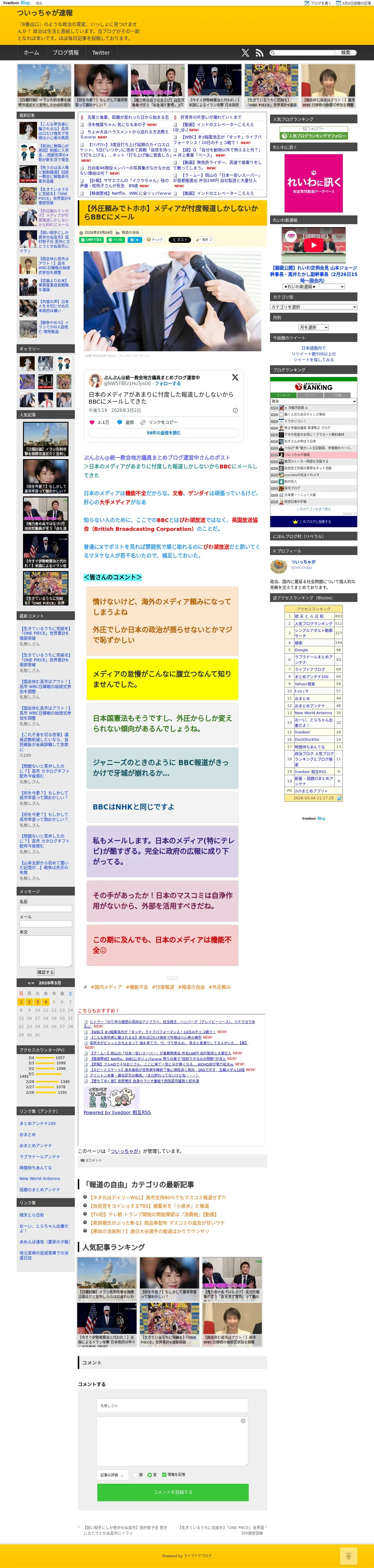Click 'ツイートを探してみる' link
The image size is (374, 1568).
click(x=313, y=360)
